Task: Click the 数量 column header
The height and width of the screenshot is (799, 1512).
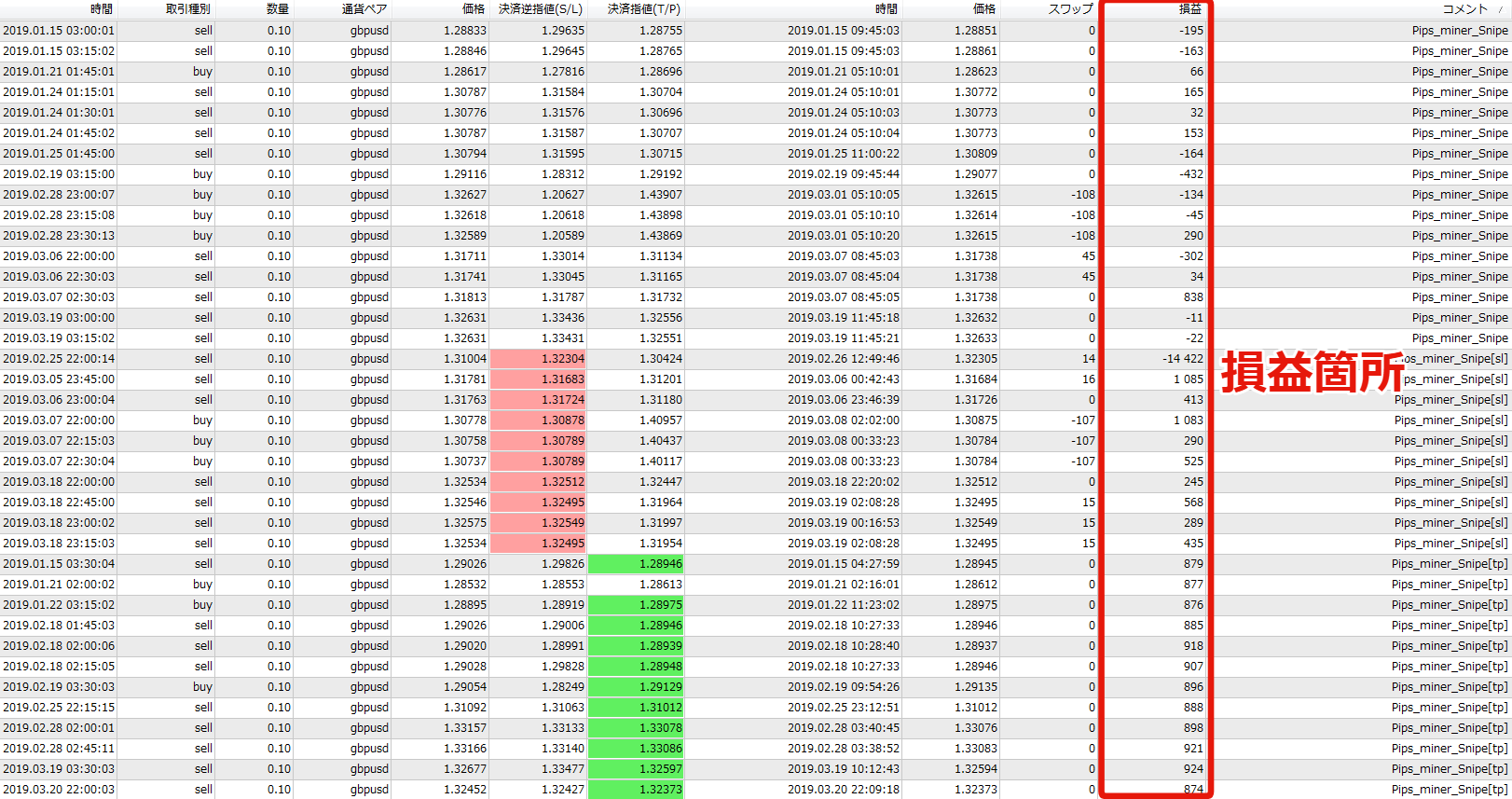Action: [x=278, y=9]
